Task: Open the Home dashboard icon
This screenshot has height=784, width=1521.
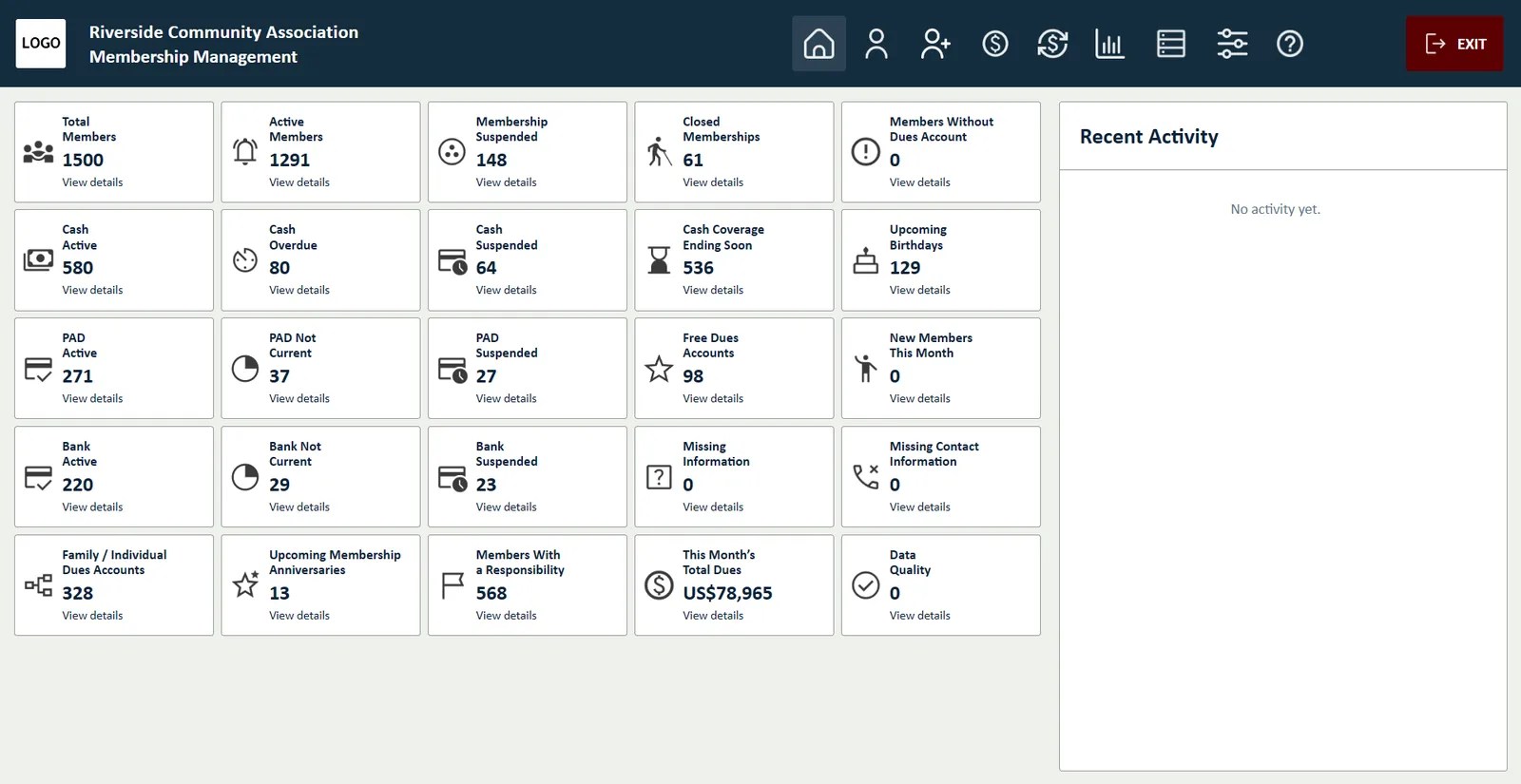Action: [818, 44]
